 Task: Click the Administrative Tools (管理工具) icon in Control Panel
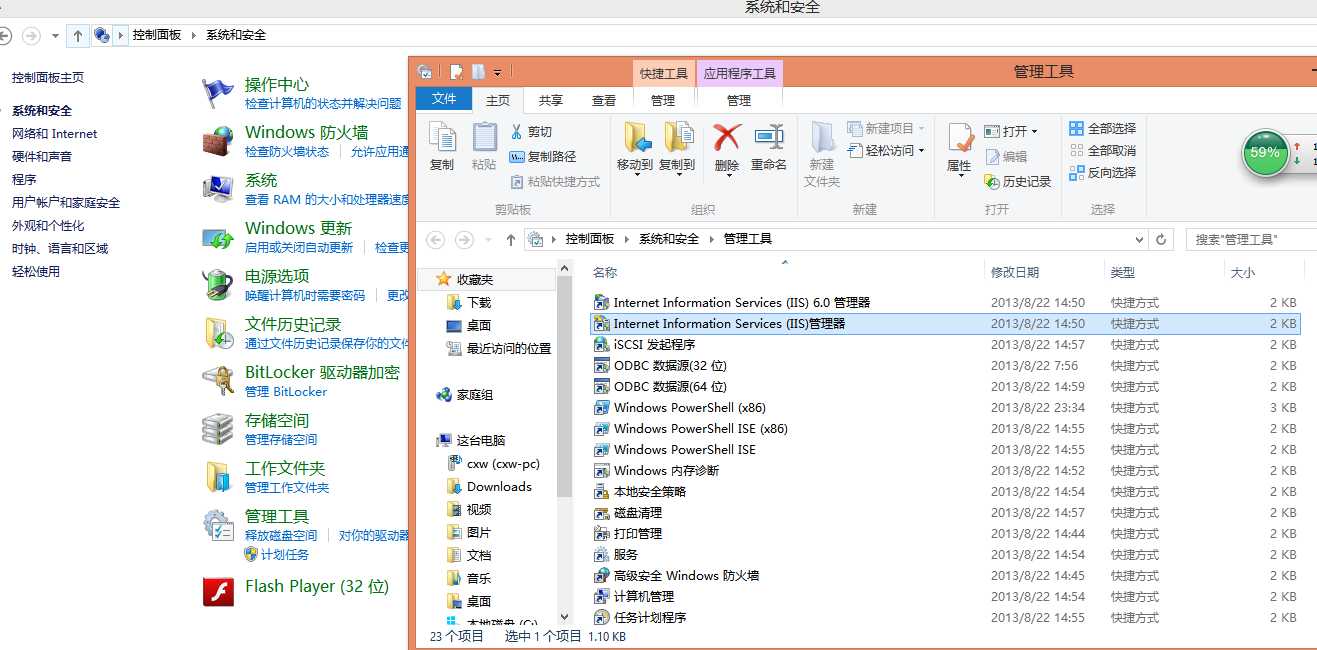[x=218, y=525]
